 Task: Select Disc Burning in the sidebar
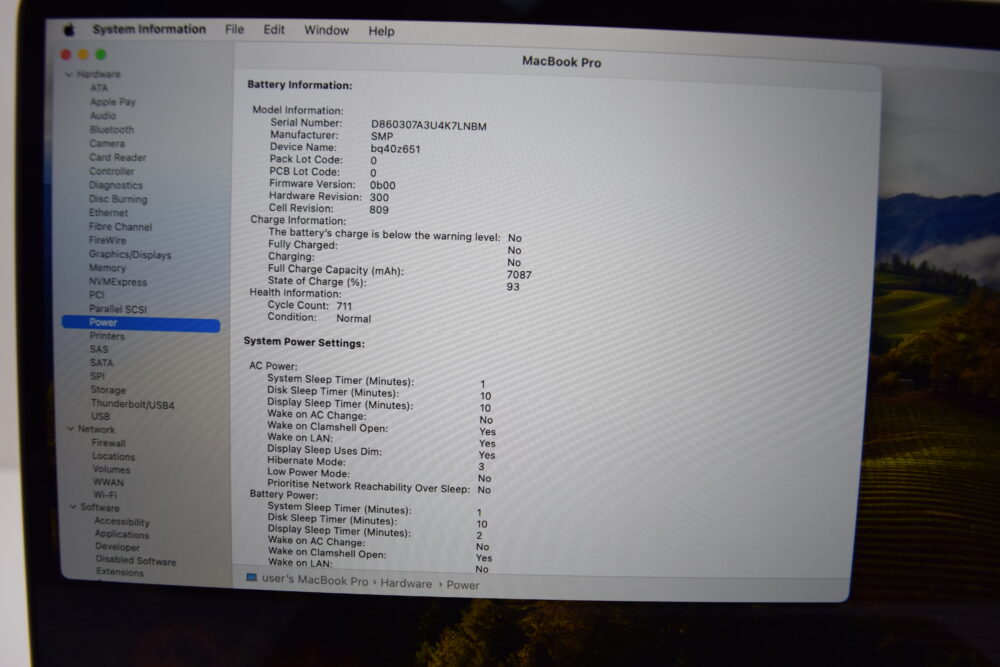click(118, 199)
